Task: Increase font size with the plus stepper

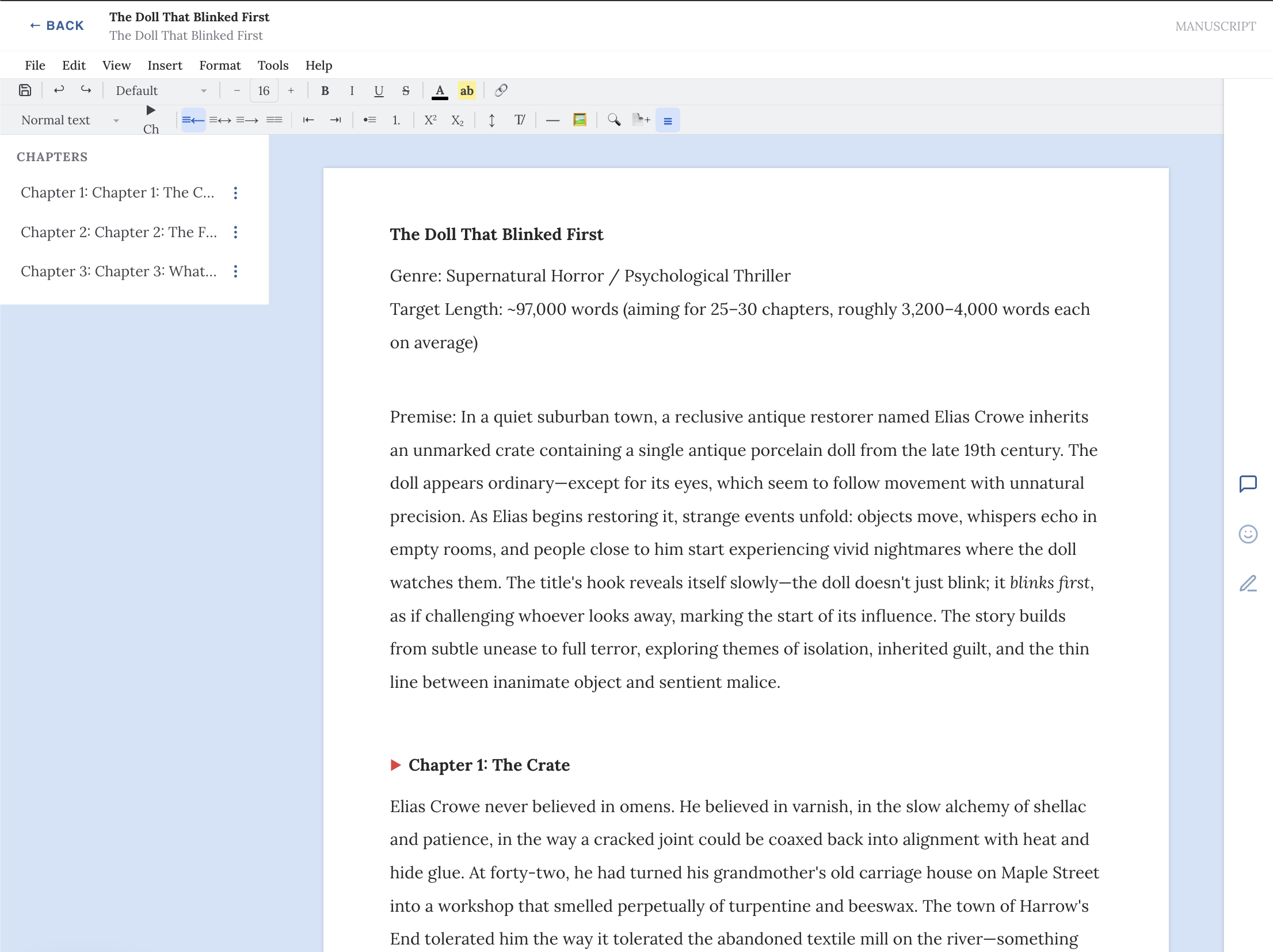Action: click(x=291, y=90)
